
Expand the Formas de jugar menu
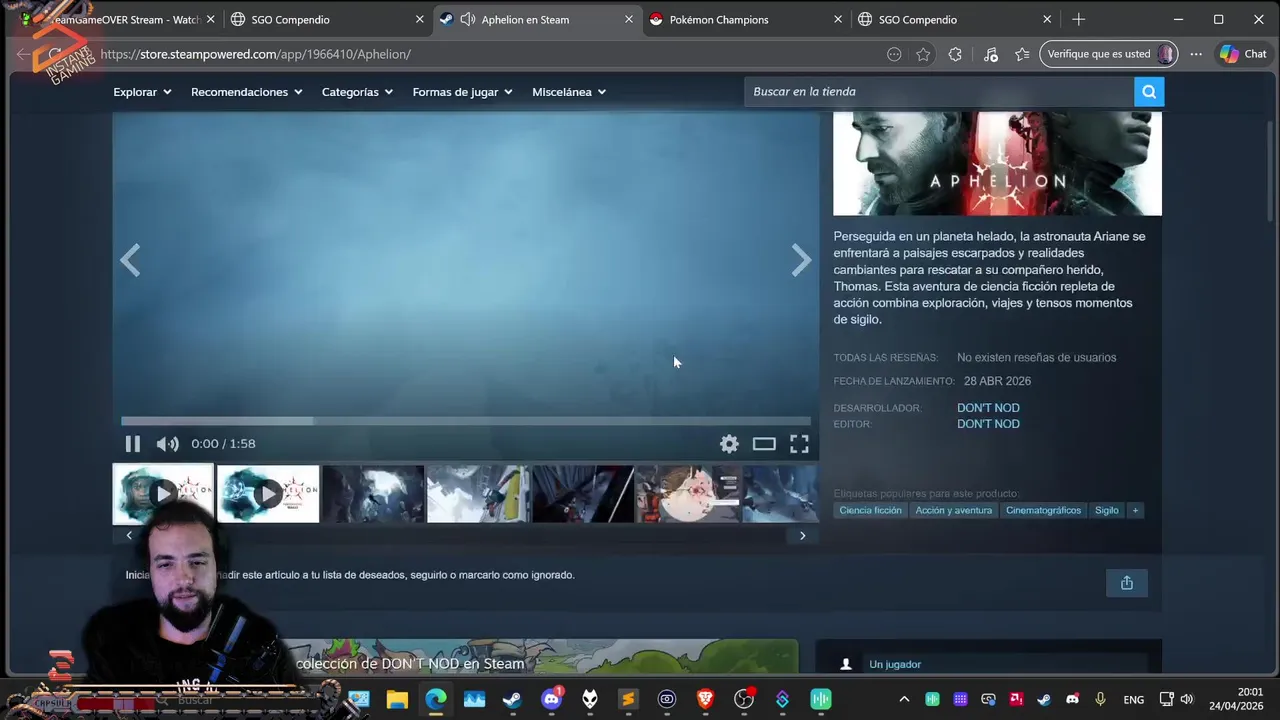pyautogui.click(x=462, y=92)
